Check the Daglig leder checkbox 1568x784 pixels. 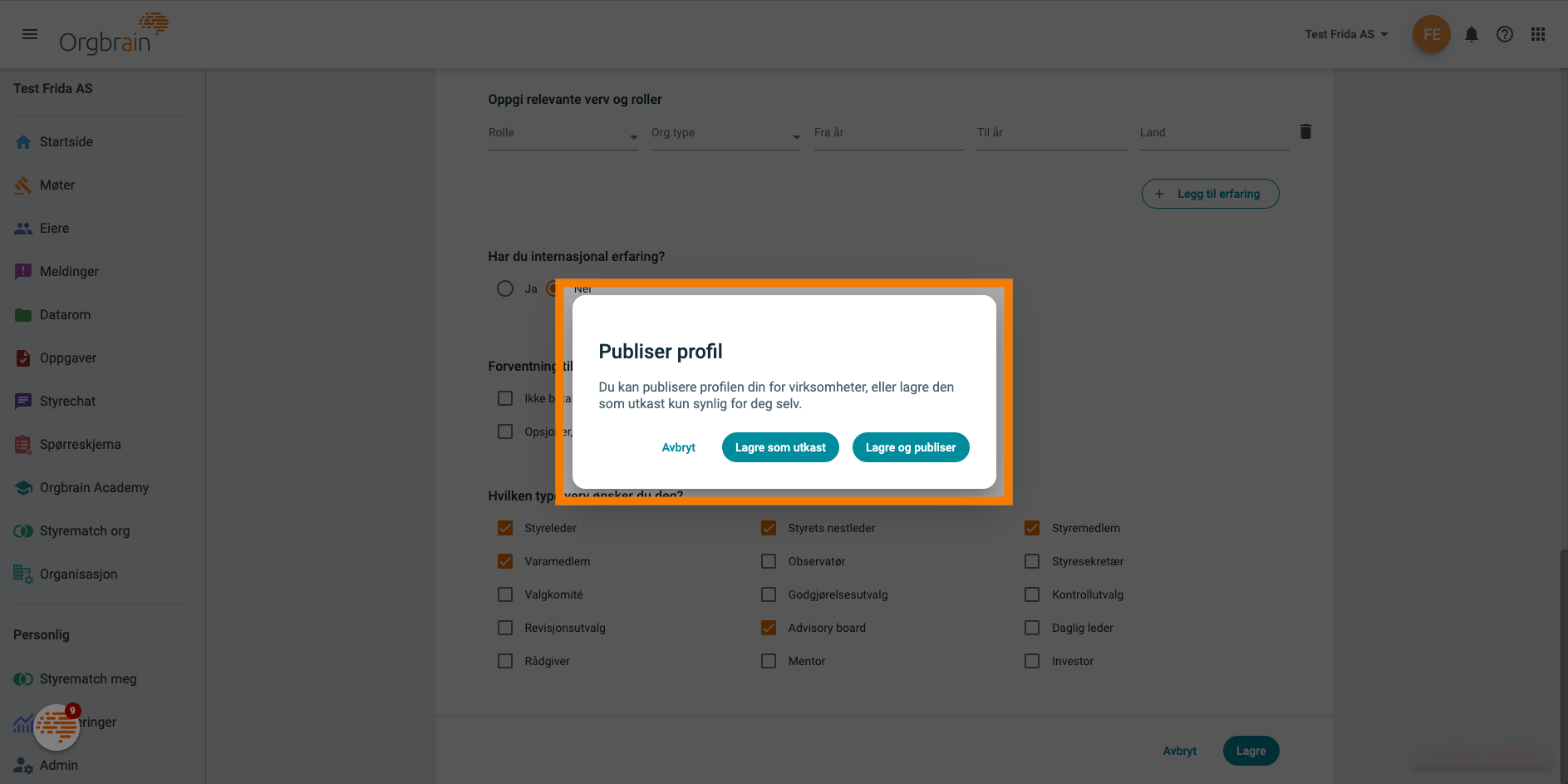pos(1032,628)
